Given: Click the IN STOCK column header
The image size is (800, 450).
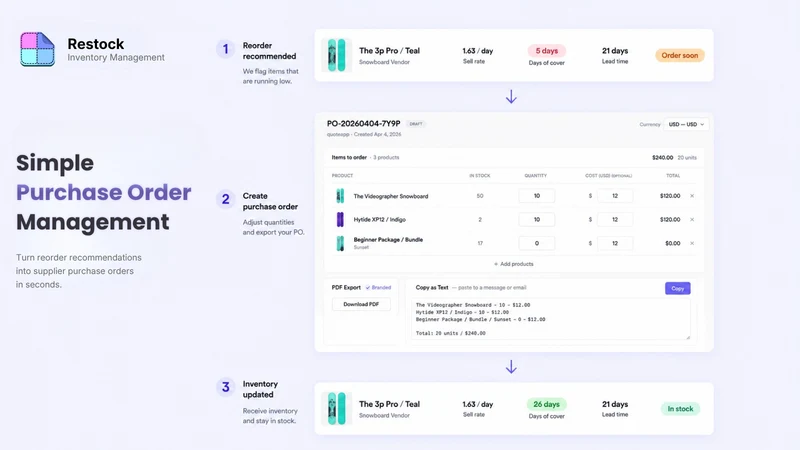Looking at the screenshot, I should 480,176.
